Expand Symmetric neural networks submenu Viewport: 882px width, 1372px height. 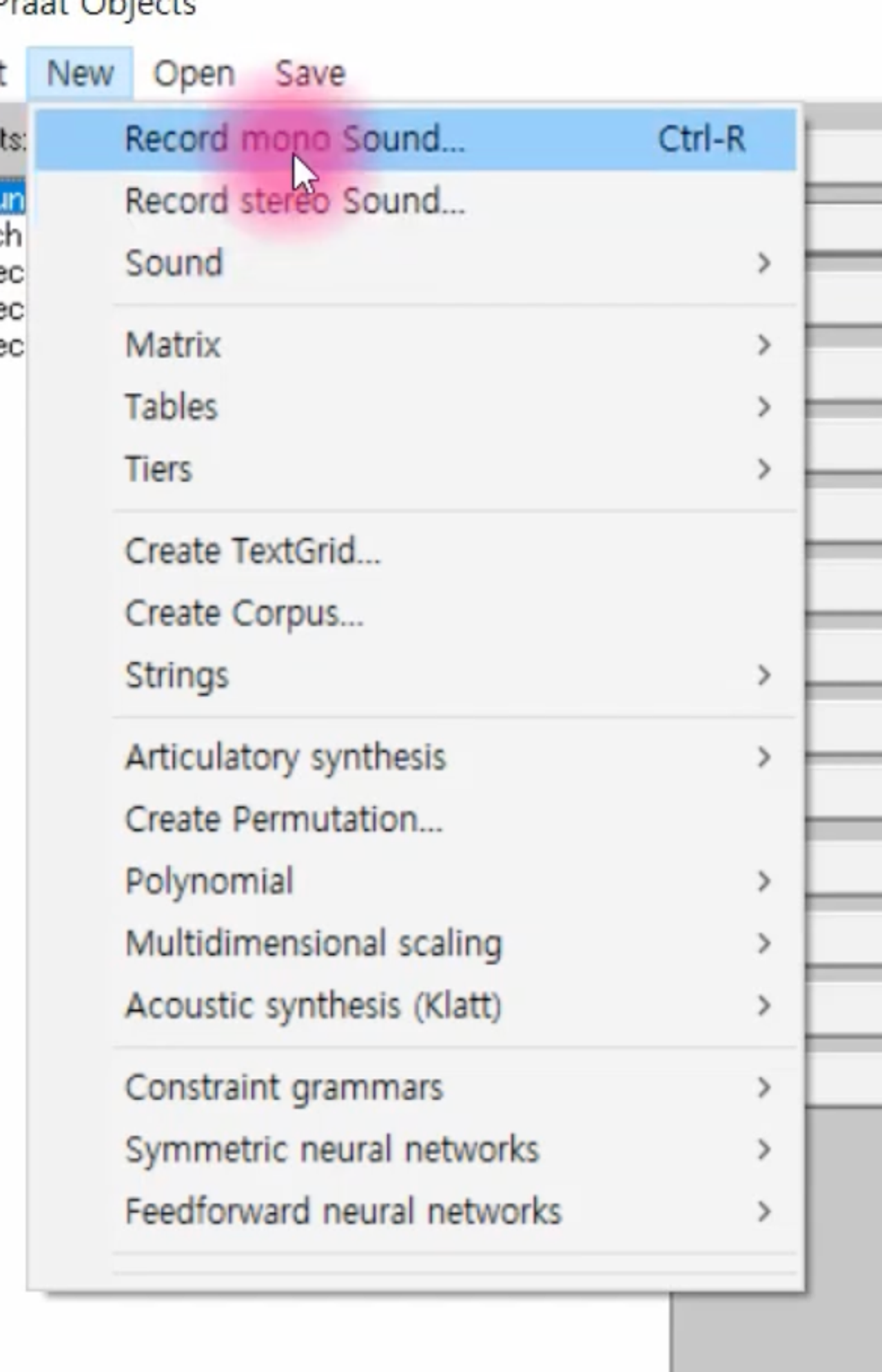(416, 1150)
